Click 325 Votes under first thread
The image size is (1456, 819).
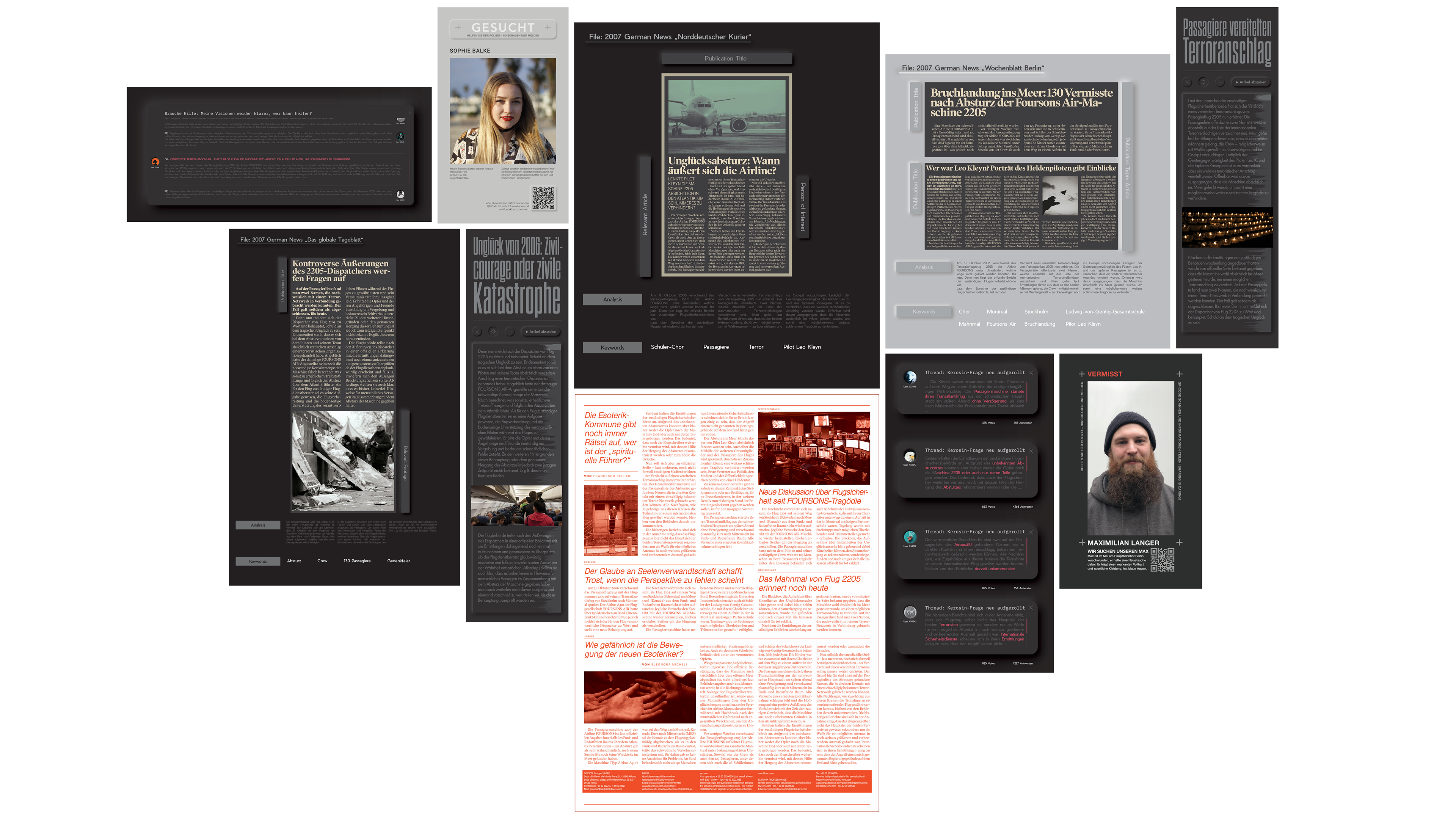988,423
